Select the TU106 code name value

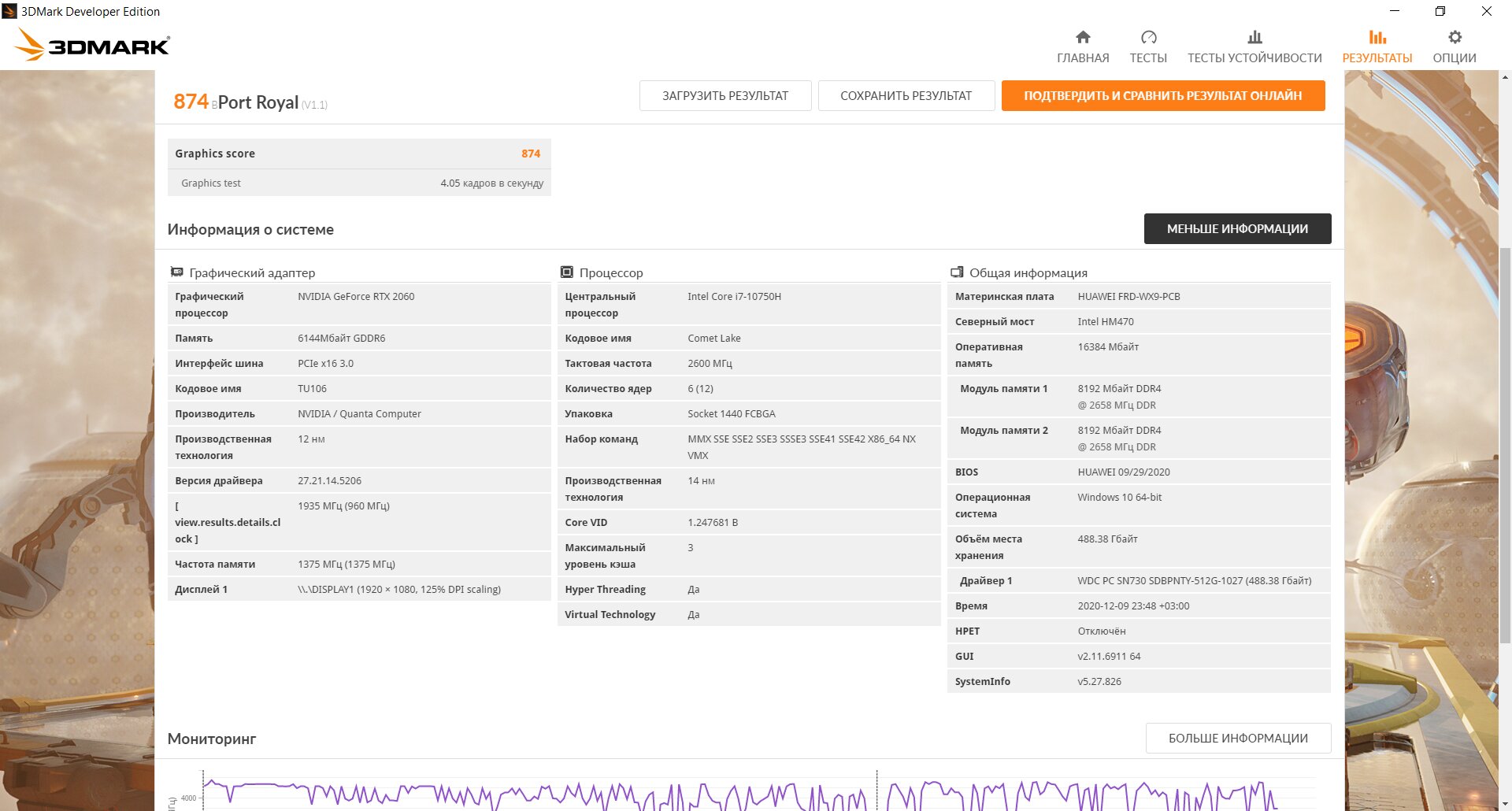coord(312,389)
